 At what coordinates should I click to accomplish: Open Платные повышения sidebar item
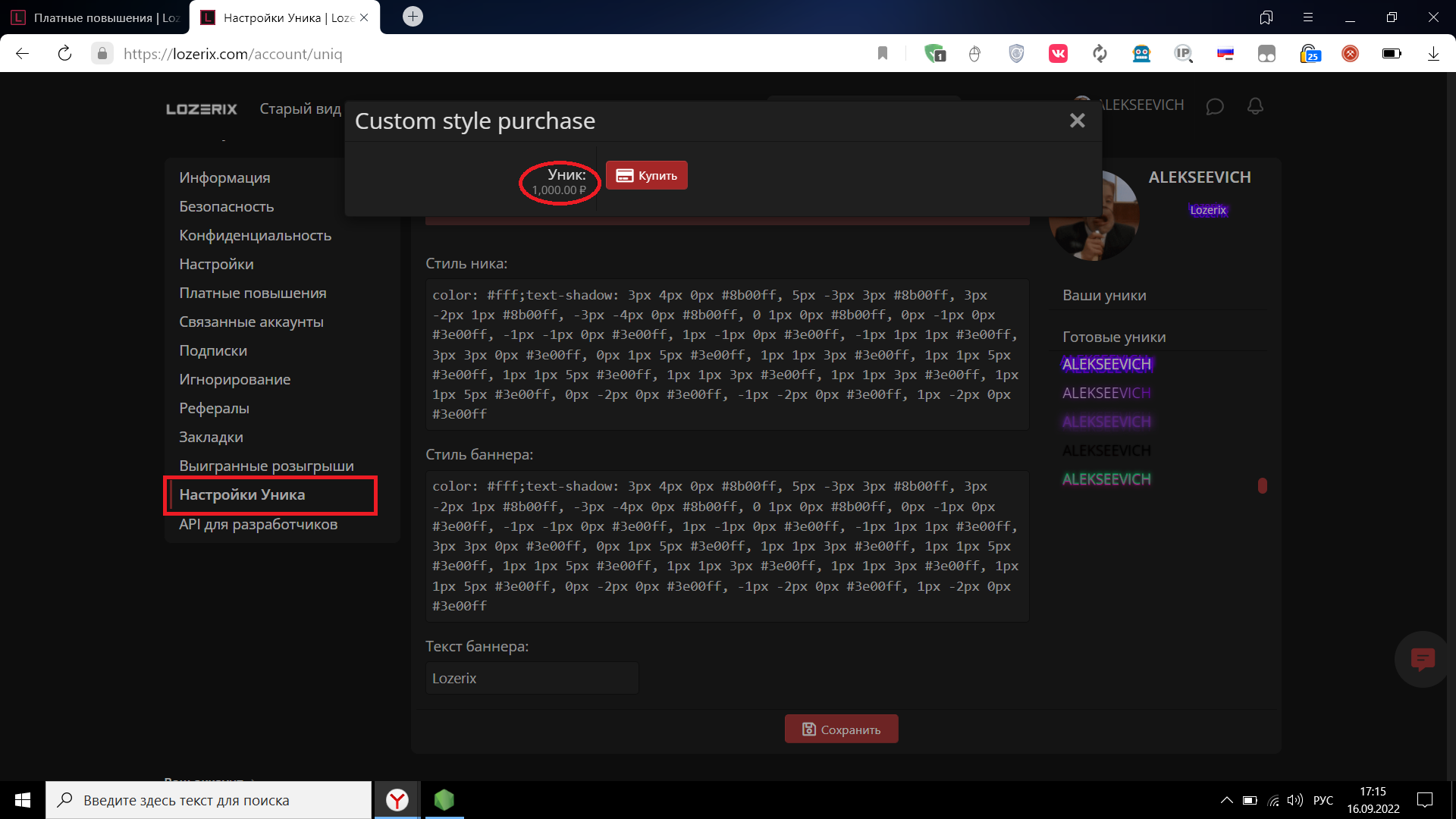(253, 293)
